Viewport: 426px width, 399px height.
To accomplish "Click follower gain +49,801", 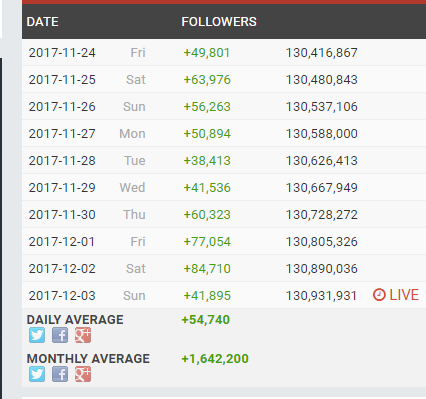I will coord(207,53).
